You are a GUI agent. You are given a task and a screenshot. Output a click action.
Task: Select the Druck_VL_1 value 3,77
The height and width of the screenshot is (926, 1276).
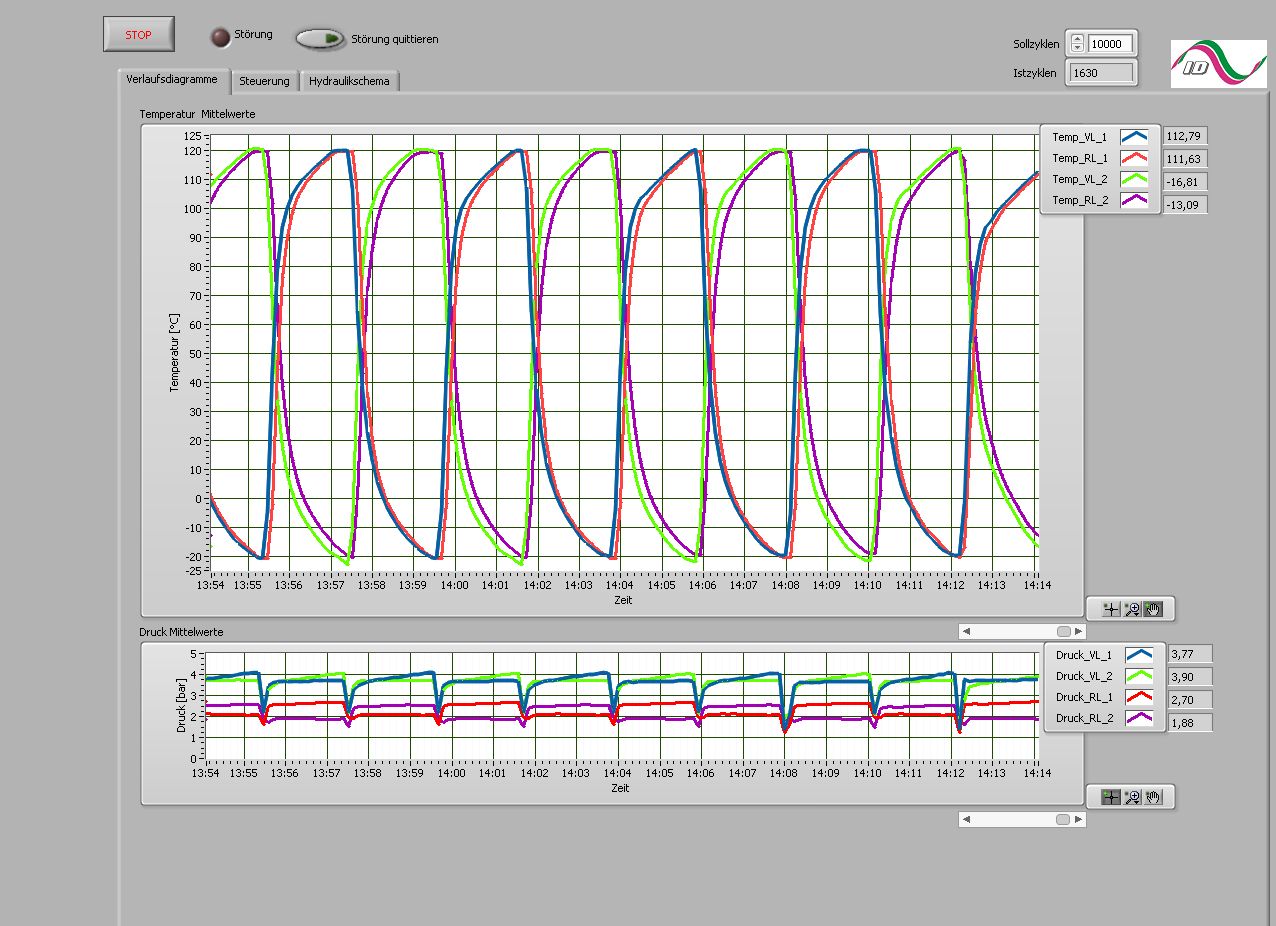coord(1190,654)
